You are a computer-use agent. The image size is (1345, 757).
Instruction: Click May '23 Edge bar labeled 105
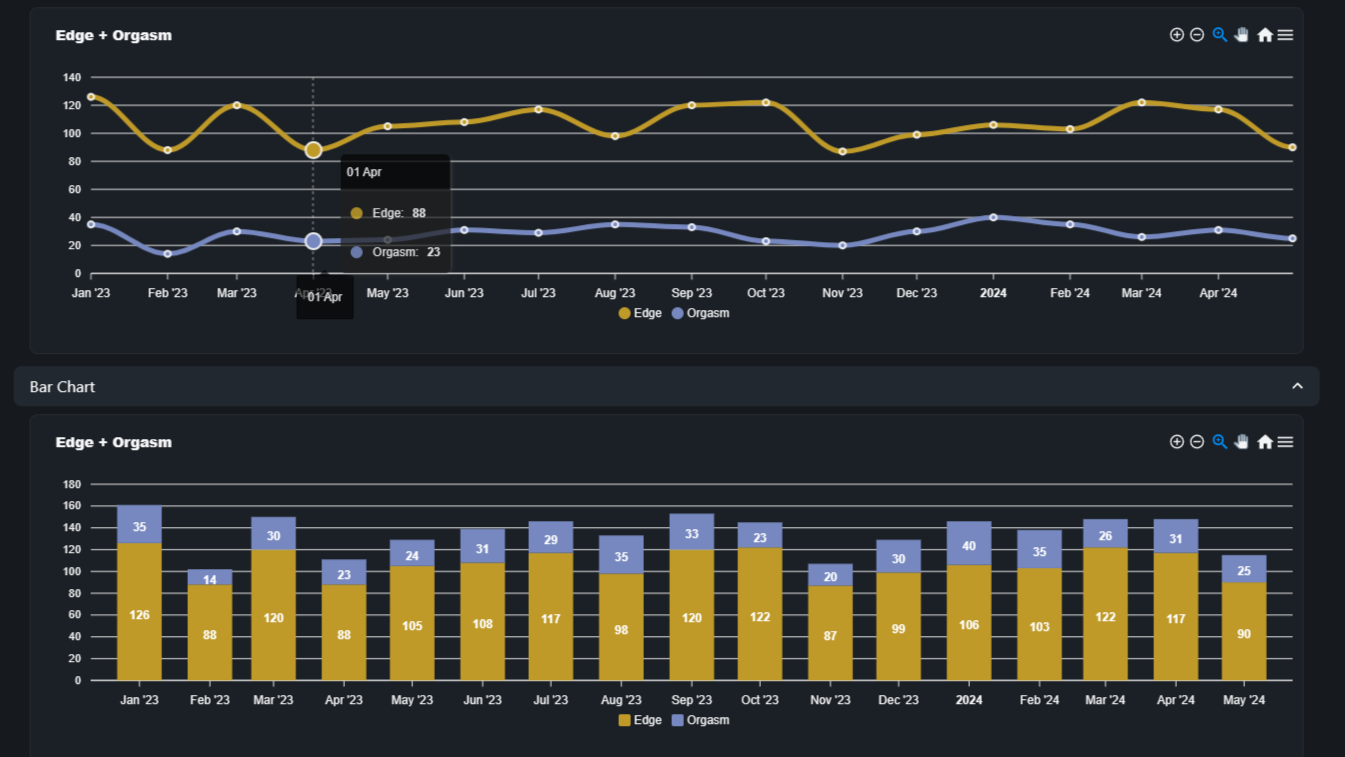click(x=412, y=623)
